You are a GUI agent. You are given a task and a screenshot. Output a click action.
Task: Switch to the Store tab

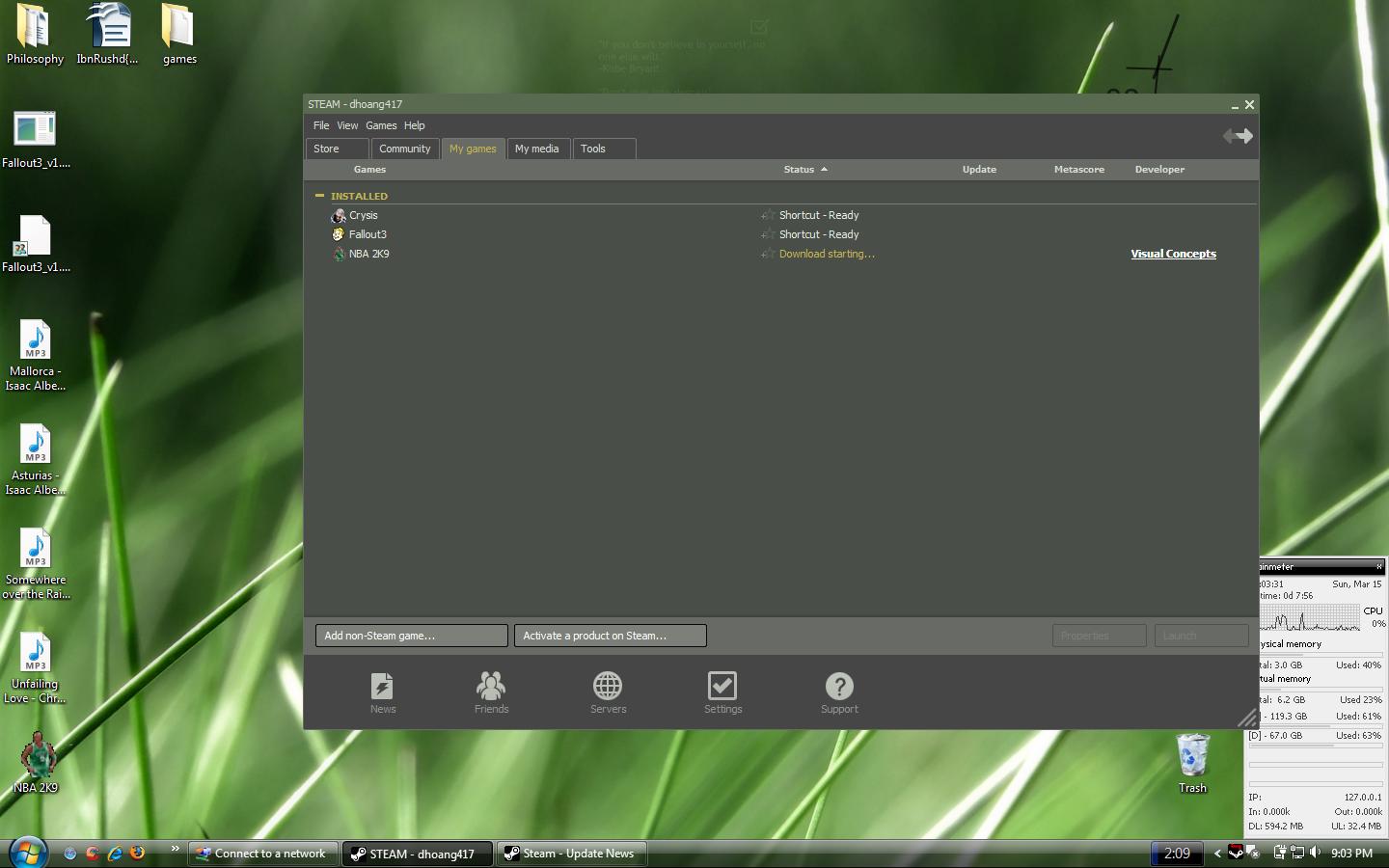tap(338, 149)
